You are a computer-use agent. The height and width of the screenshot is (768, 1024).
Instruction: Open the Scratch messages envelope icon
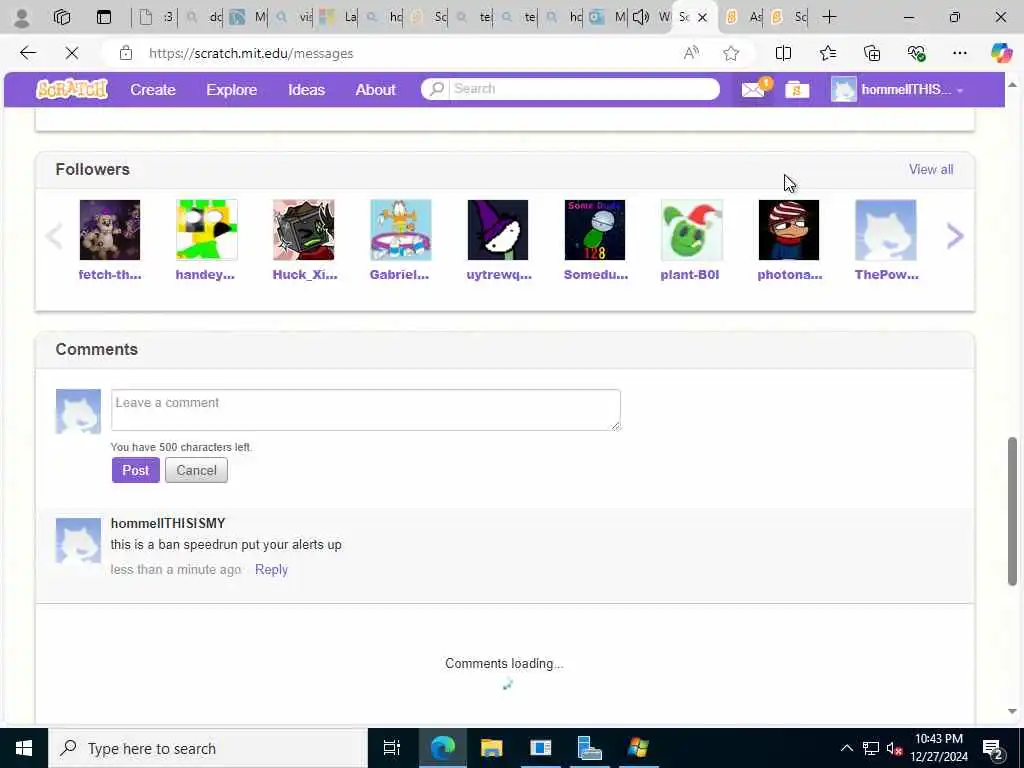coord(754,89)
